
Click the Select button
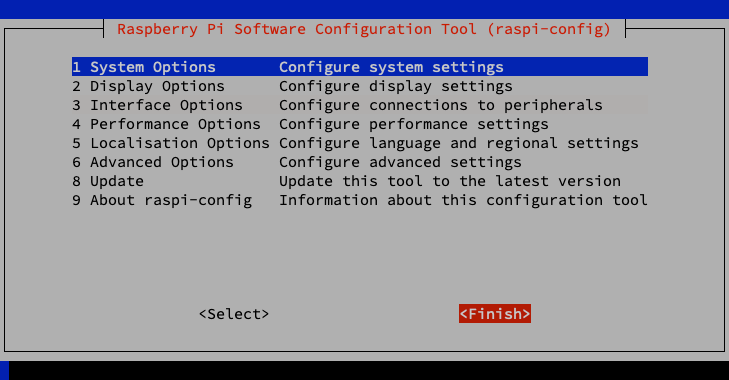234,314
